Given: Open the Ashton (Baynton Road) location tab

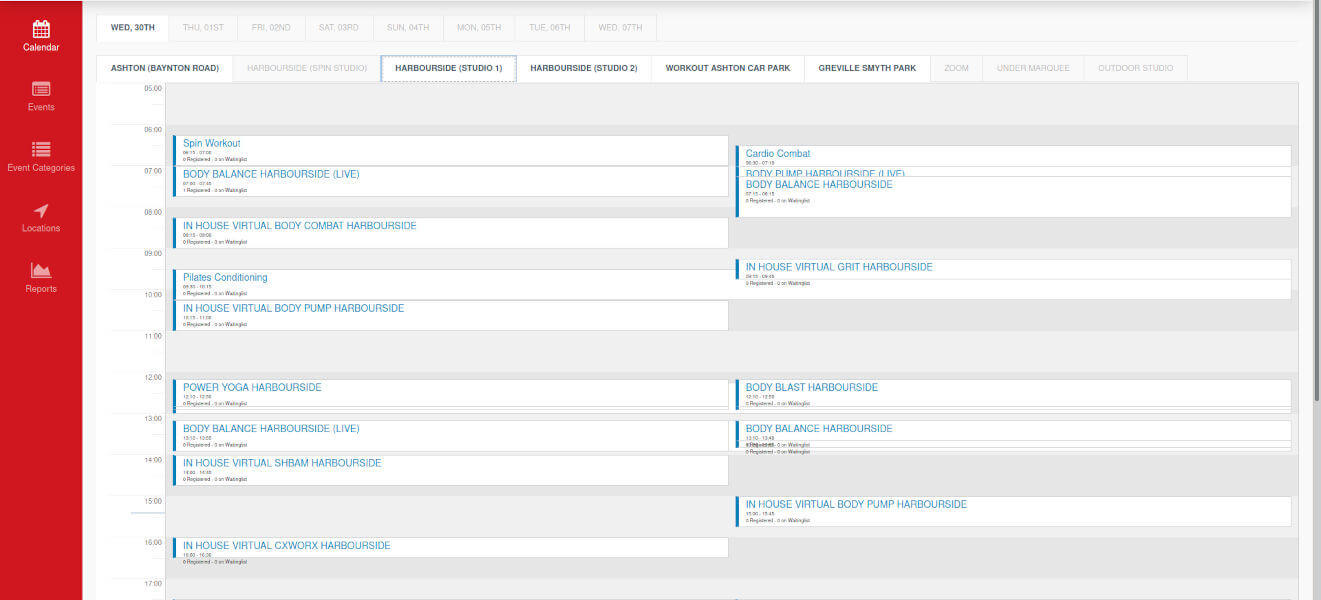Looking at the screenshot, I should point(165,69).
